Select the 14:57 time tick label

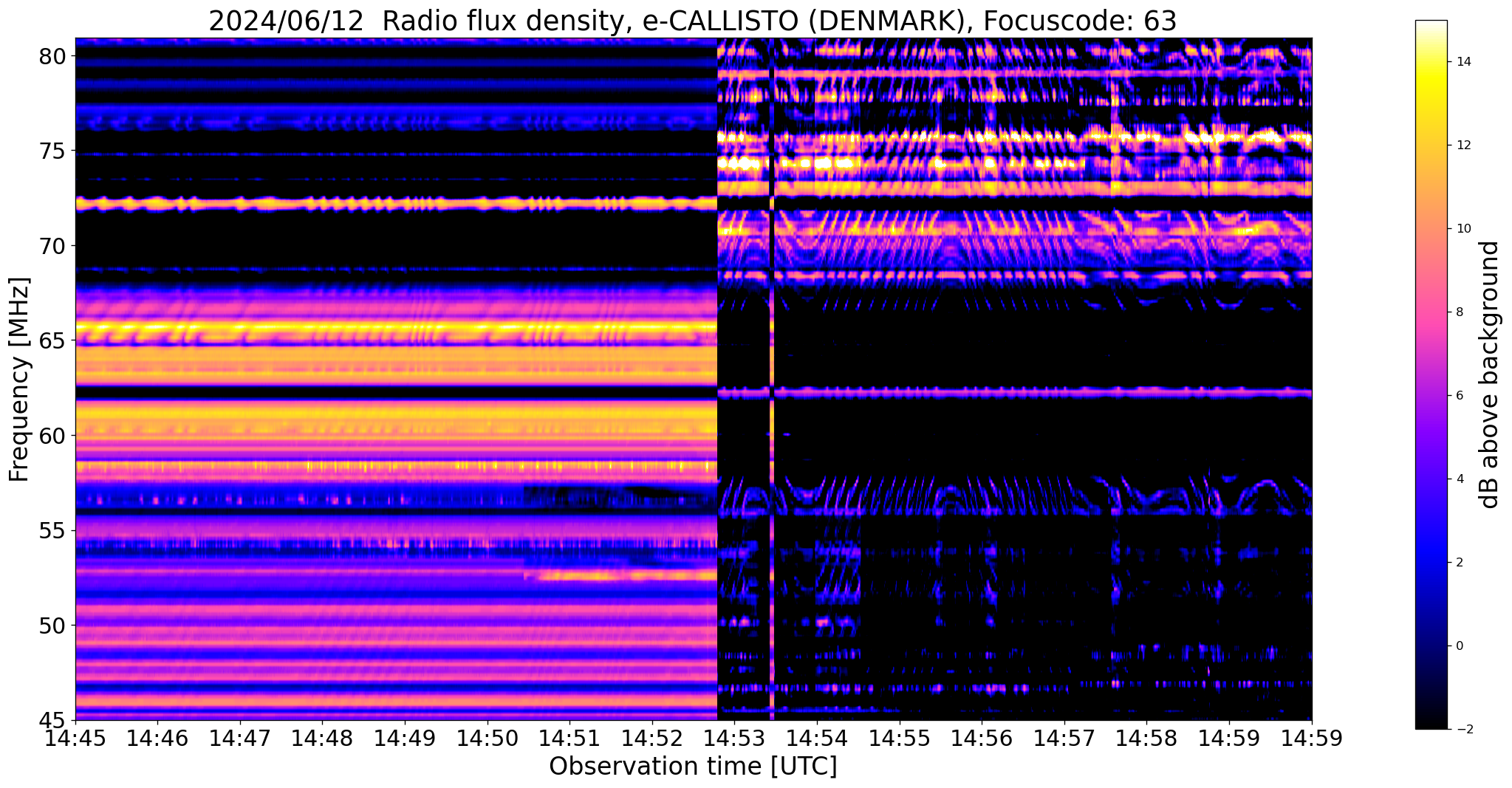pos(1064,739)
